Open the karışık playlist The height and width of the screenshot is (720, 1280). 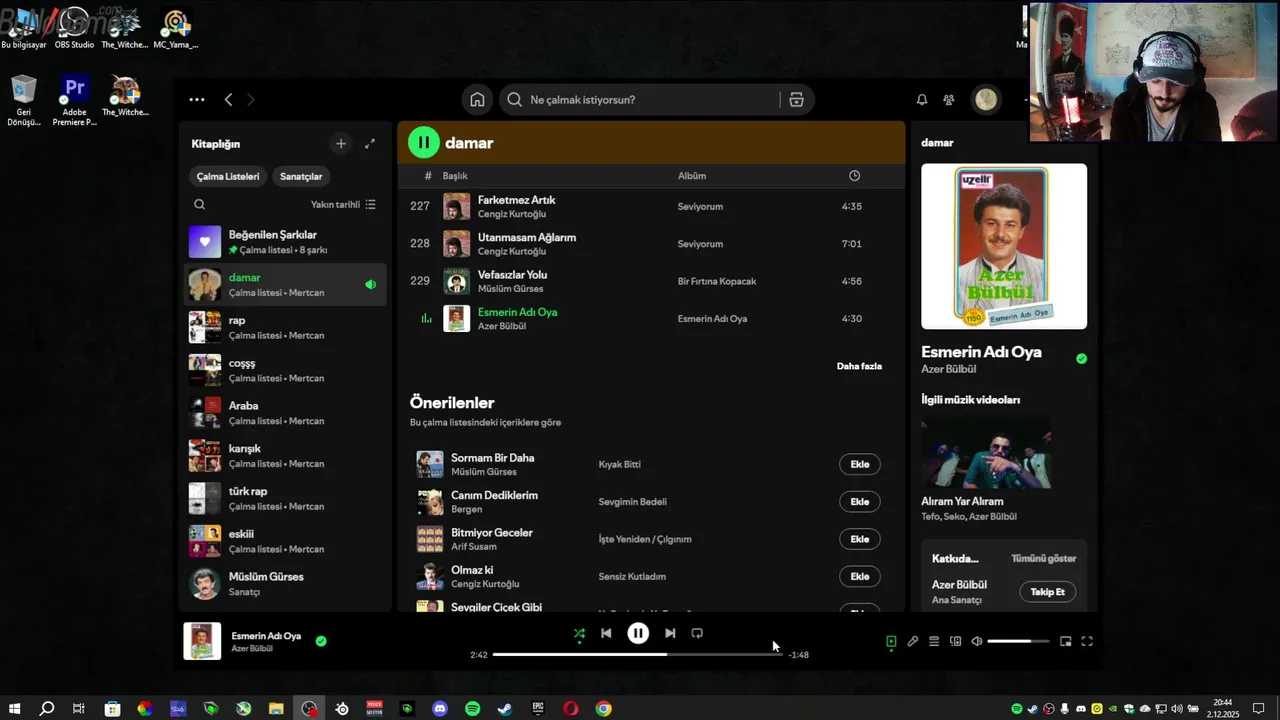tap(285, 456)
